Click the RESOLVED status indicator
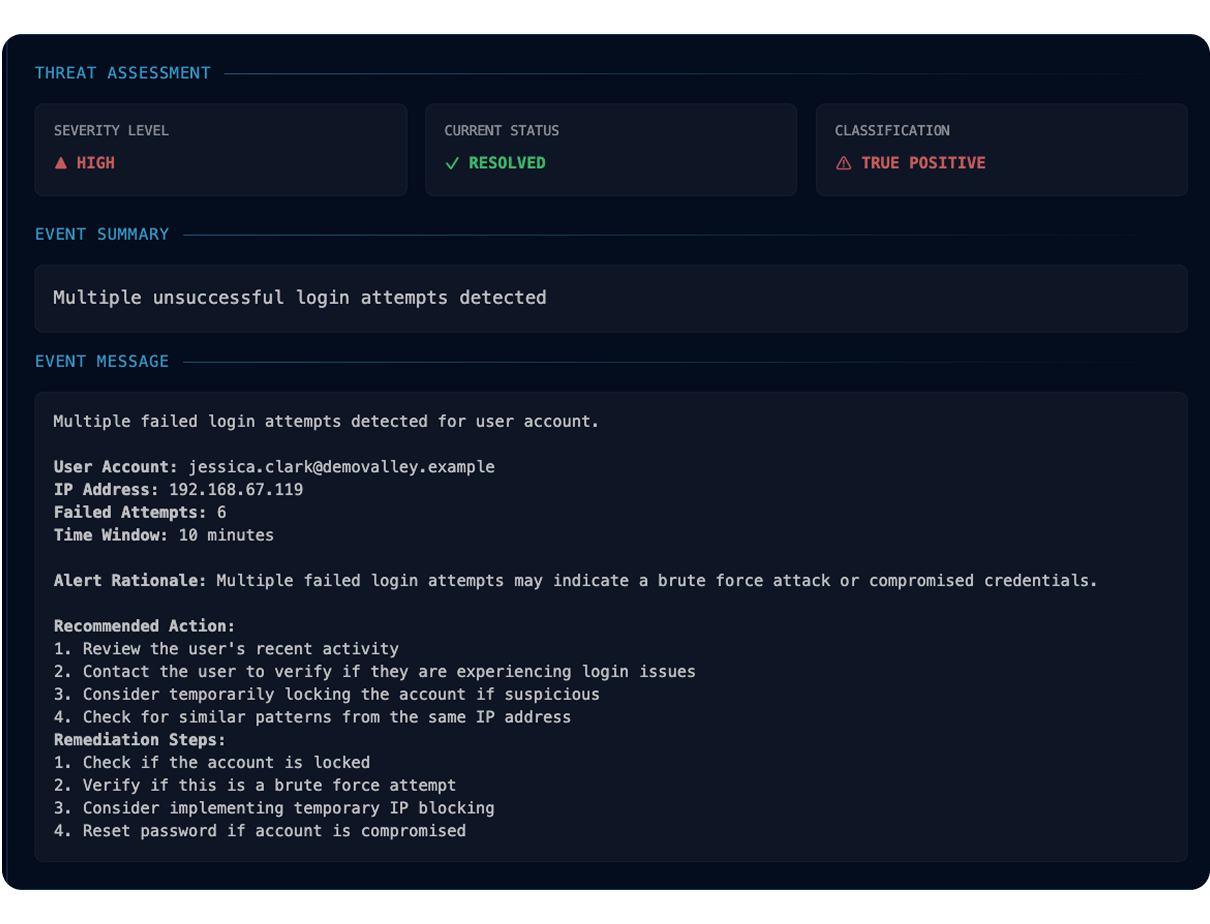1210x924 pixels. click(x=498, y=162)
